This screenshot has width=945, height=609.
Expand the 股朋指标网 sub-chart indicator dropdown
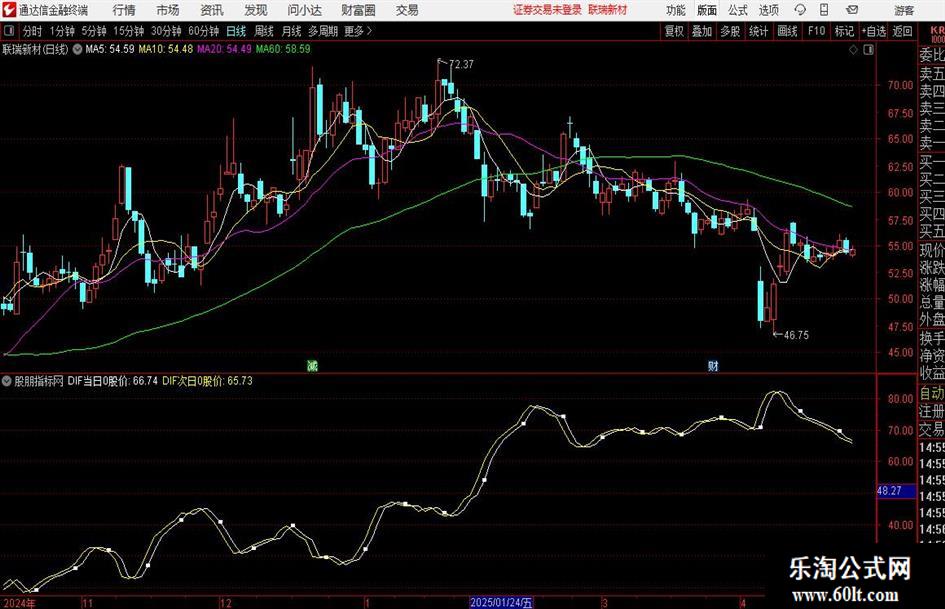point(7,381)
